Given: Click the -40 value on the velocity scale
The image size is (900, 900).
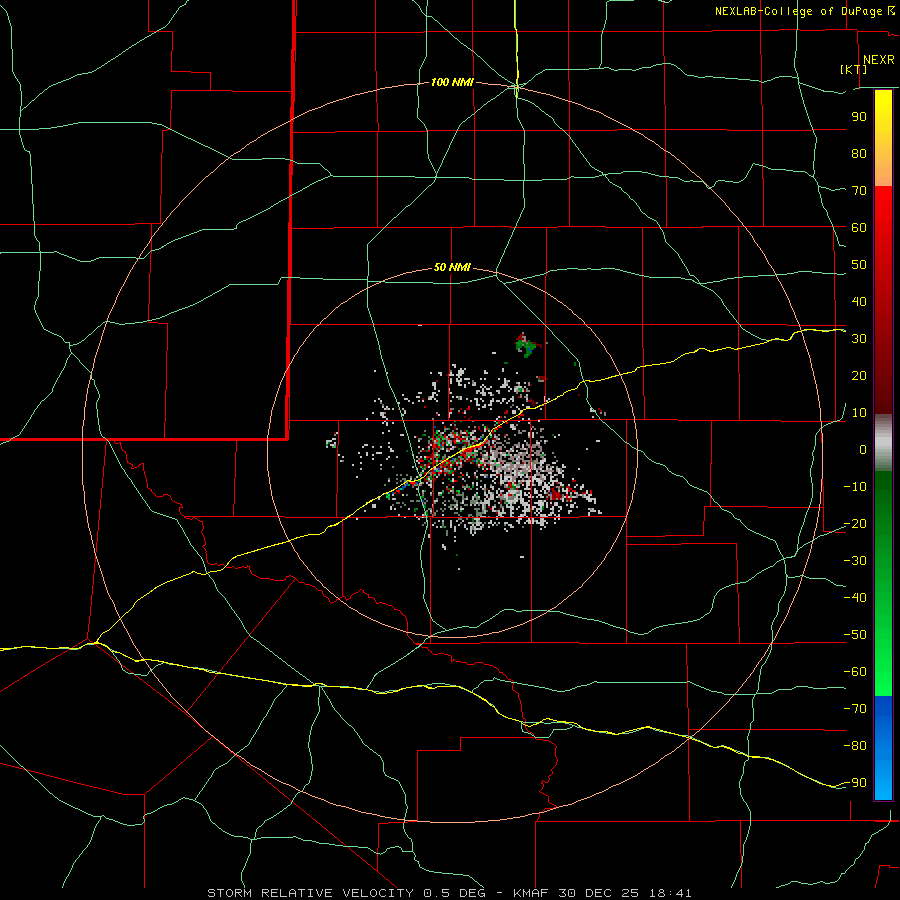Looking at the screenshot, I should (855, 598).
